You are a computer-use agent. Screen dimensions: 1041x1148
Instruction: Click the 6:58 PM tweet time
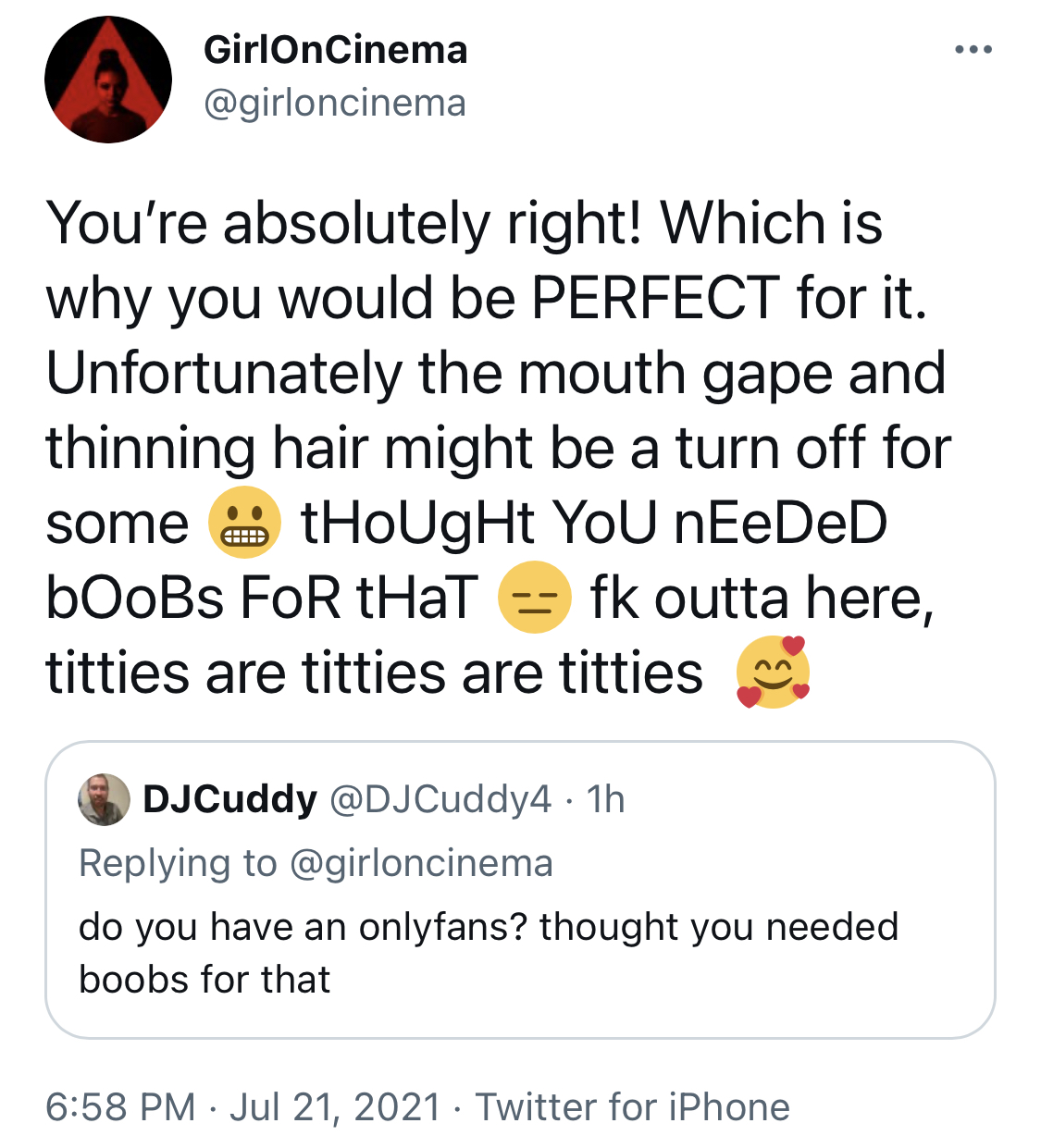[120, 1107]
